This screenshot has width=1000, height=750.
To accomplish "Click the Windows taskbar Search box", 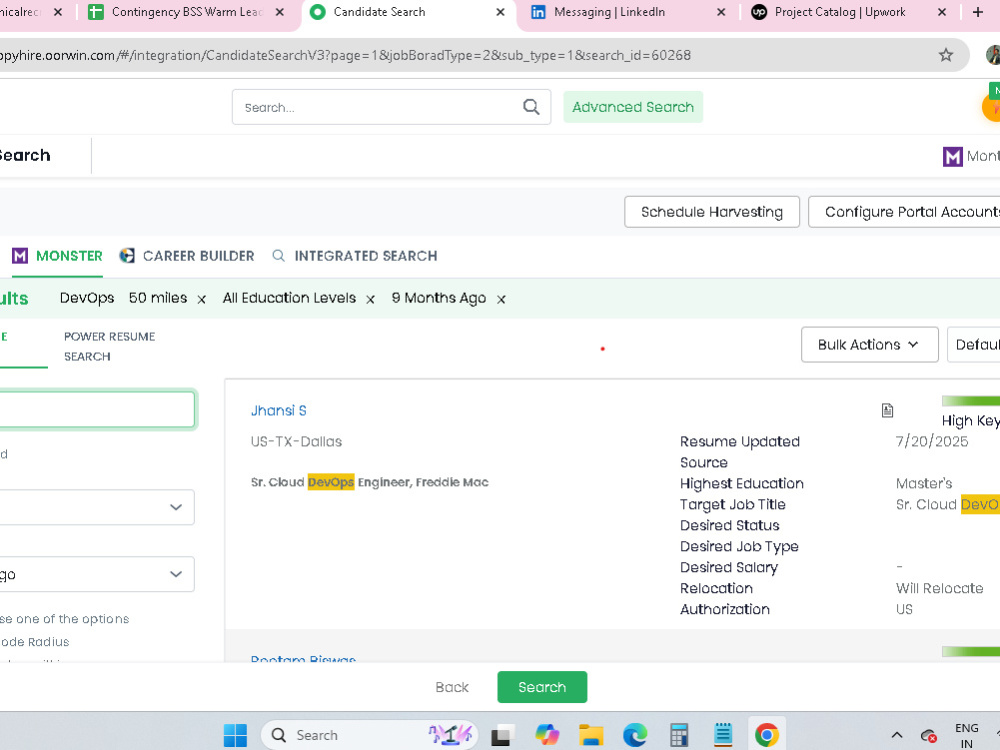I will click(x=369, y=735).
